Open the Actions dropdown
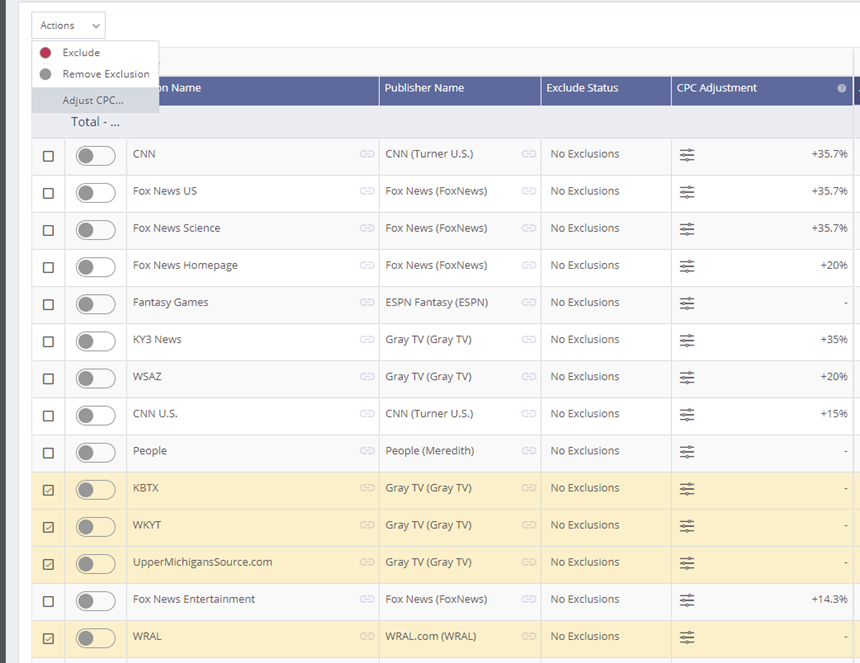The width and height of the screenshot is (860, 663). coord(68,25)
